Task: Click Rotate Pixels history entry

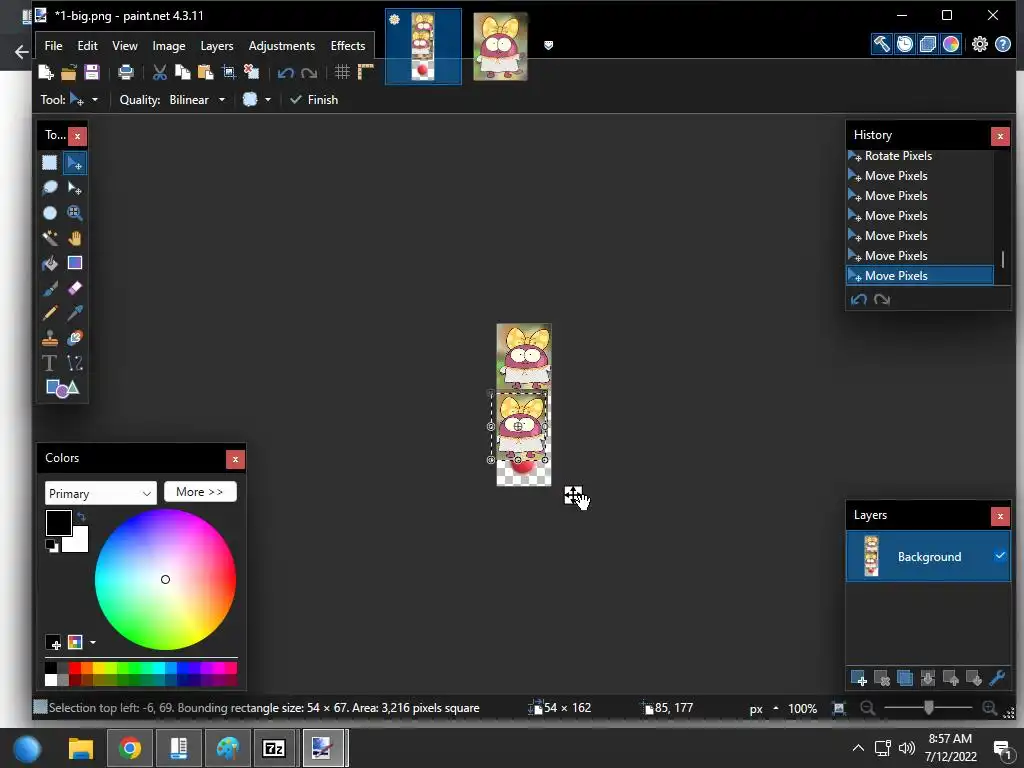Action: [920, 156]
